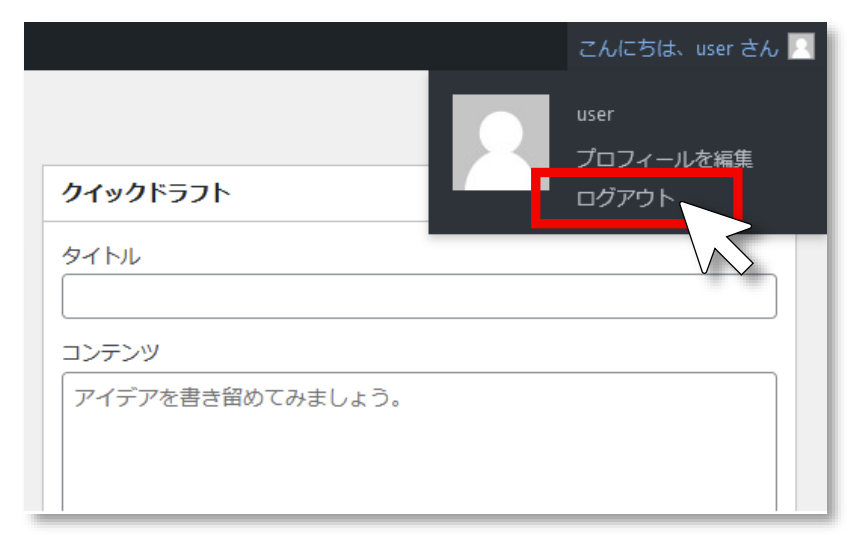
Task: Focus the タイトル text input field
Action: point(419,296)
